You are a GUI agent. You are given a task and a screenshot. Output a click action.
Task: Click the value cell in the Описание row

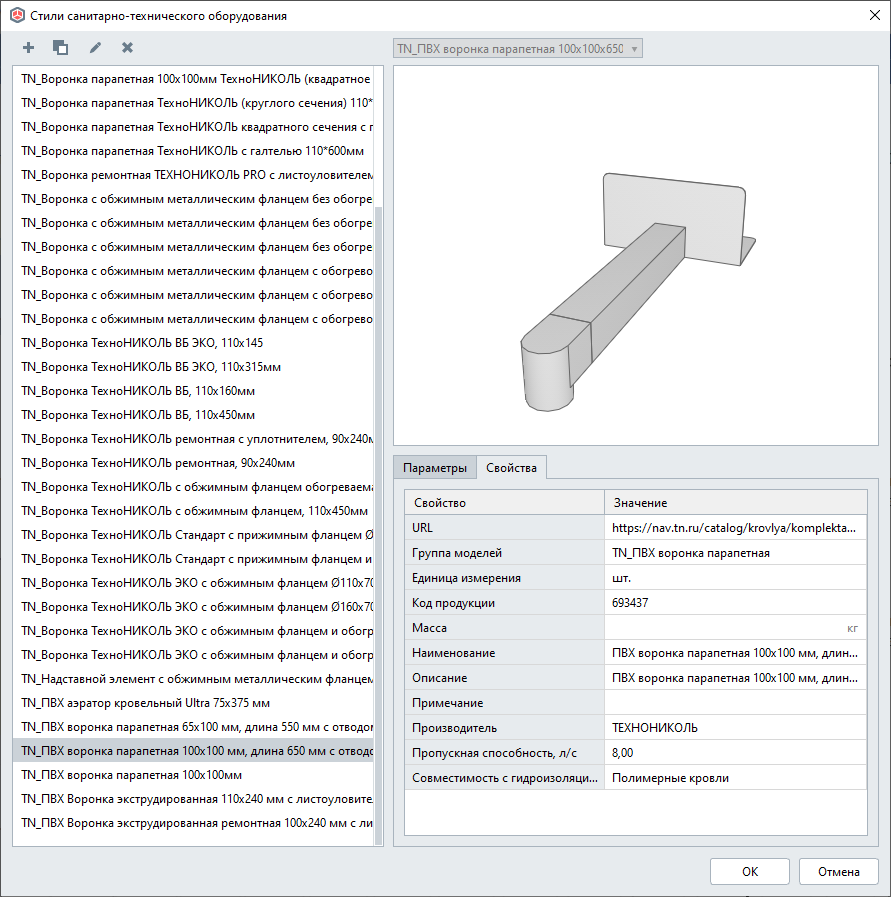pos(735,678)
